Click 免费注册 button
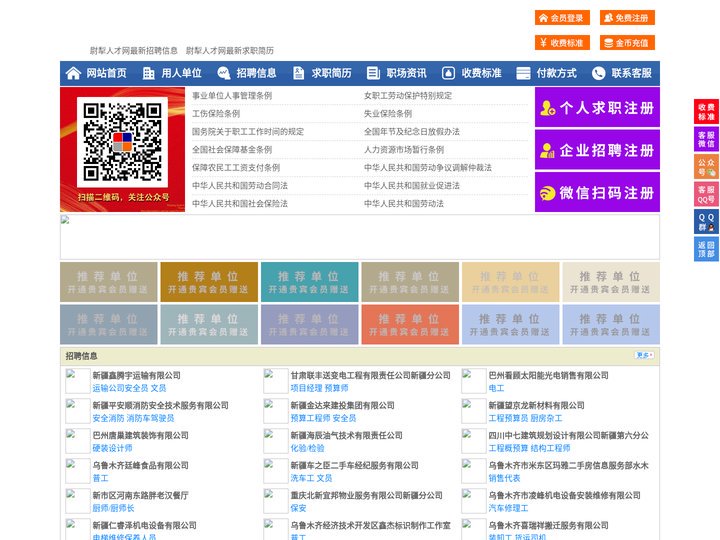The height and width of the screenshot is (540, 720). [627, 18]
